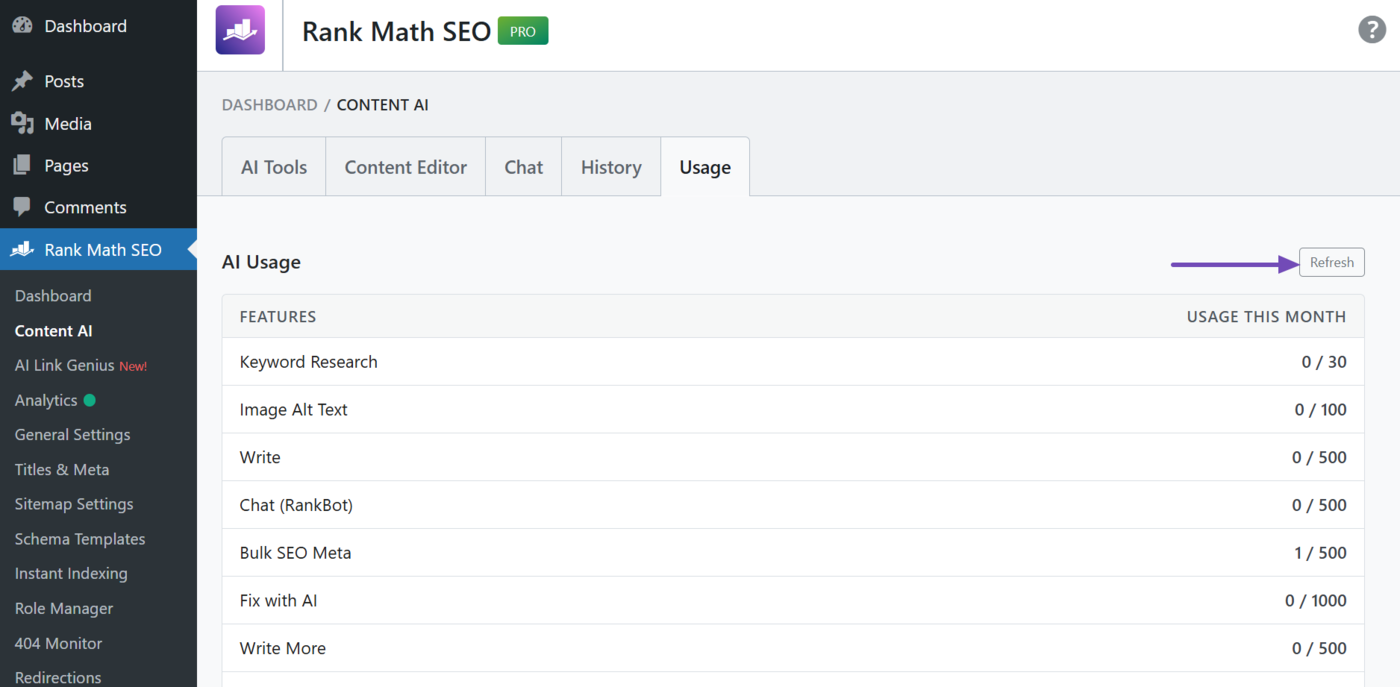
Task: Click the Image Alt Text feature label
Action: tap(294, 410)
